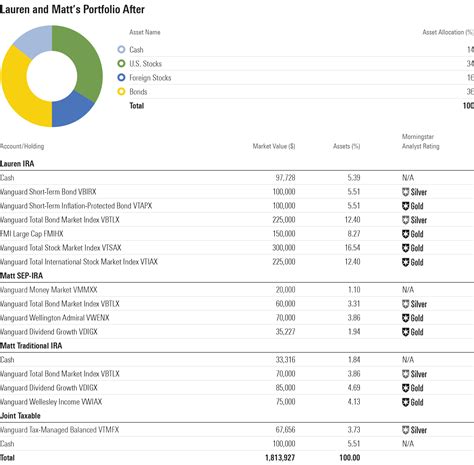The height and width of the screenshot is (465, 474).
Task: Click the Gold shield in the Wellington VWENX row
Action: (x=405, y=318)
